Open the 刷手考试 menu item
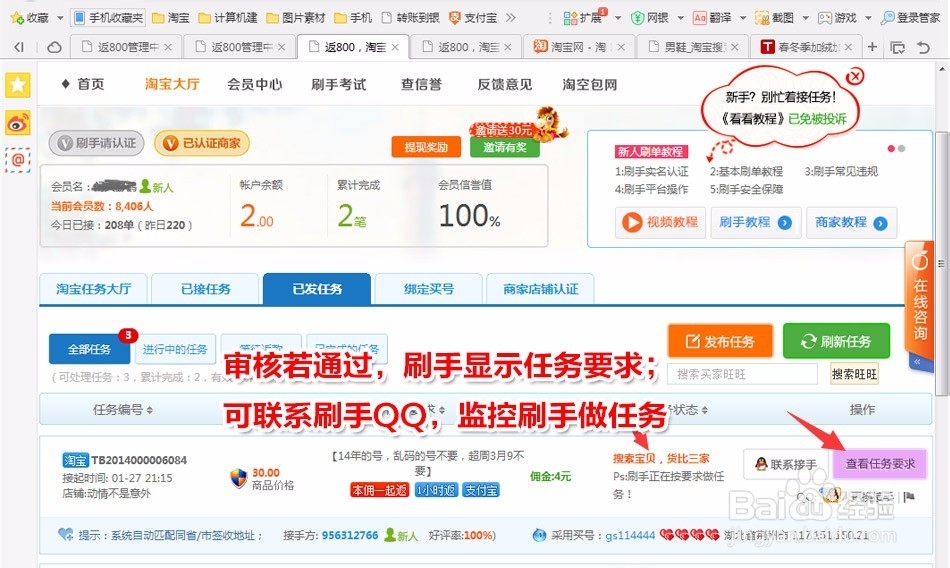The width and height of the screenshot is (950, 568). (x=339, y=84)
